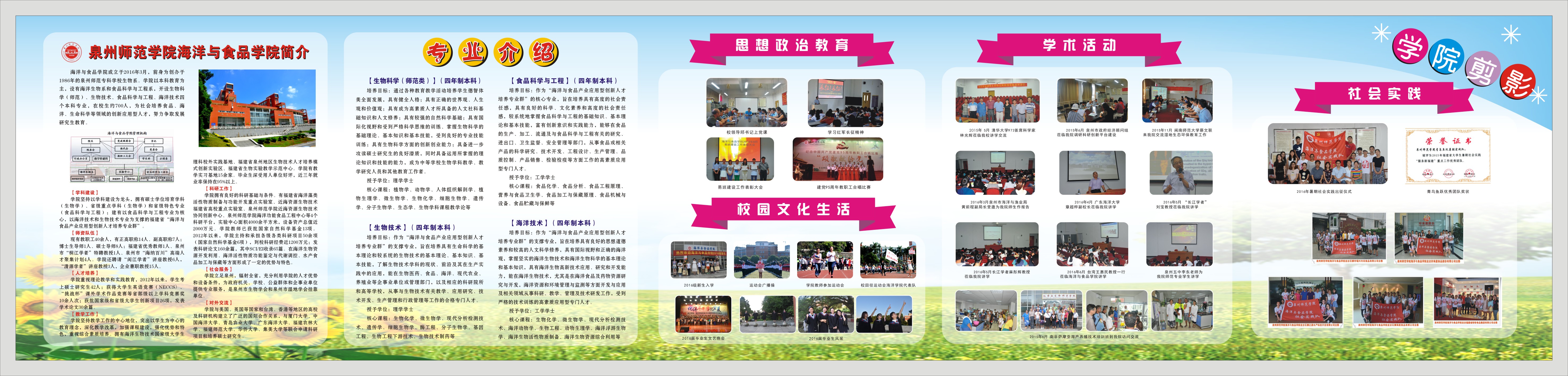
Task: Click the heading 【生物技术】
Action: tap(388, 228)
